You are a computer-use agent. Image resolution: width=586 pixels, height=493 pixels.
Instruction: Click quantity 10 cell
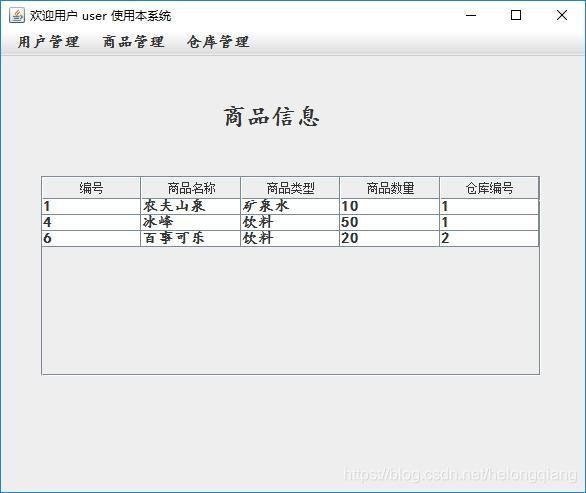(x=390, y=206)
